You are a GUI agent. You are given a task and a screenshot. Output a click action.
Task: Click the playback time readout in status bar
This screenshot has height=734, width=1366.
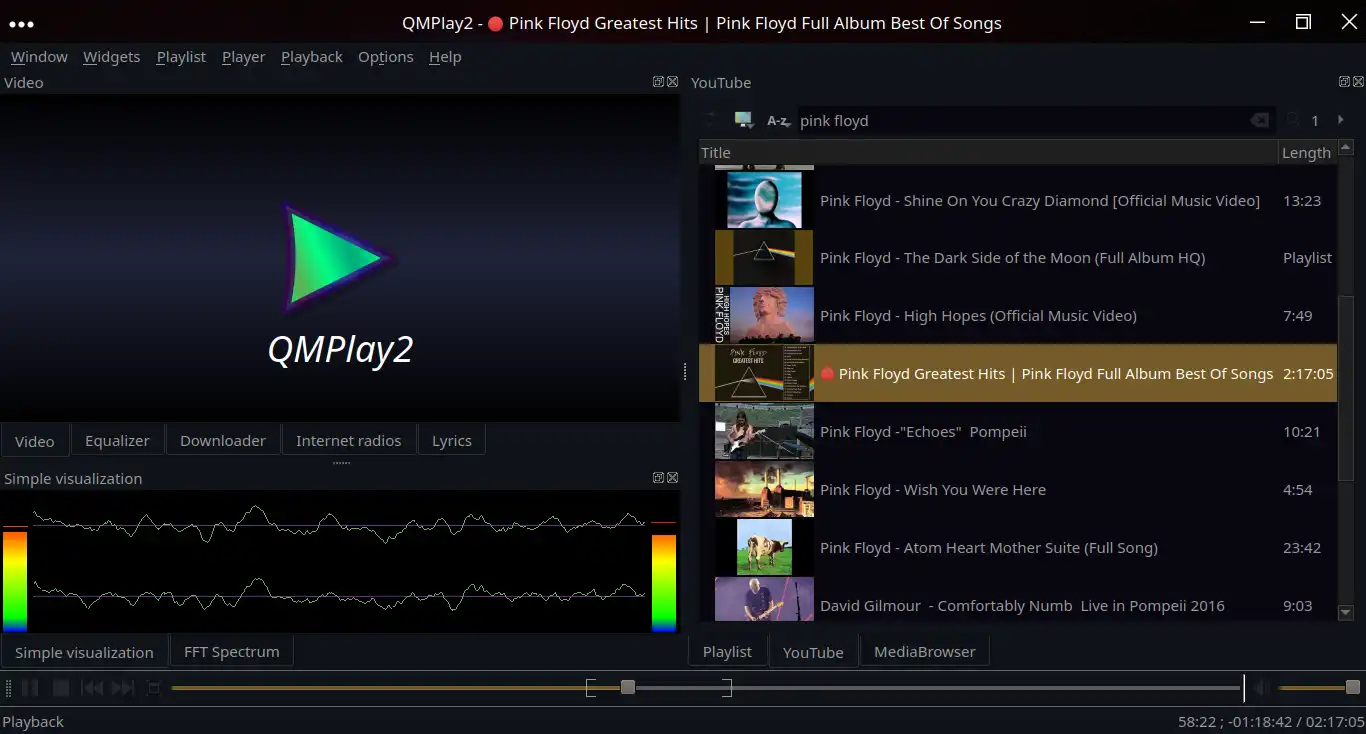(x=1271, y=722)
